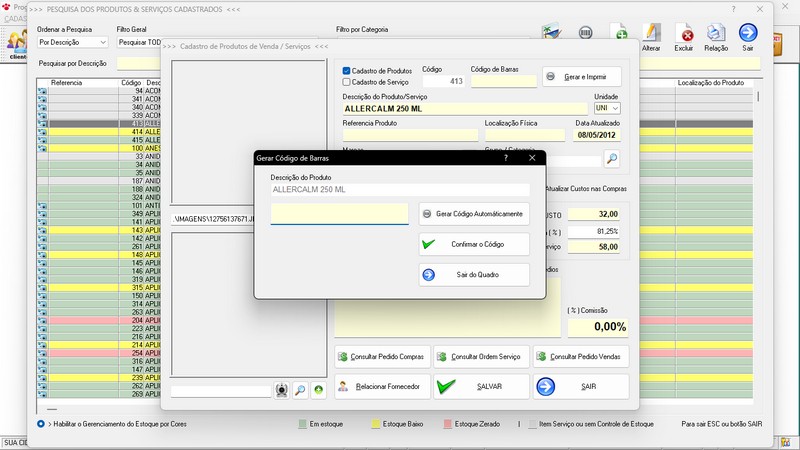Screen dimensions: 800x450
Task: Click the row icon beside code 94
Action: (42, 91)
